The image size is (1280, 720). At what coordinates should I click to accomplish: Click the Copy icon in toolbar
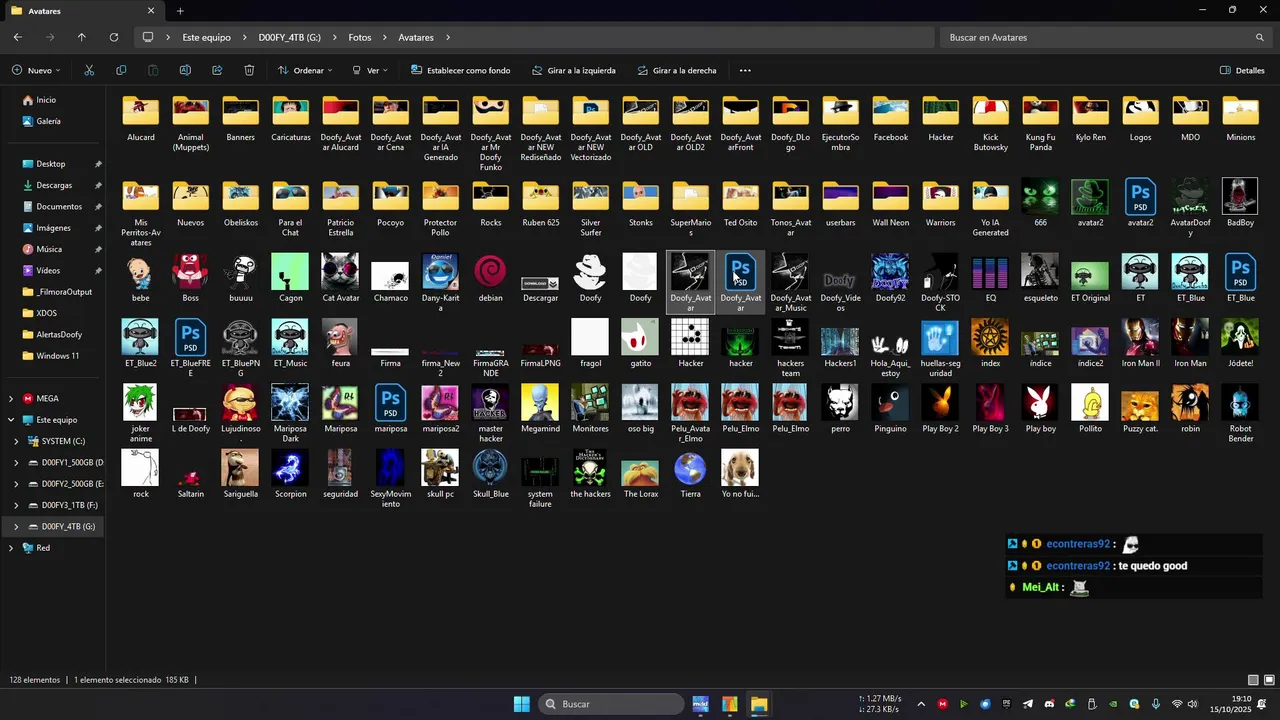click(x=121, y=70)
